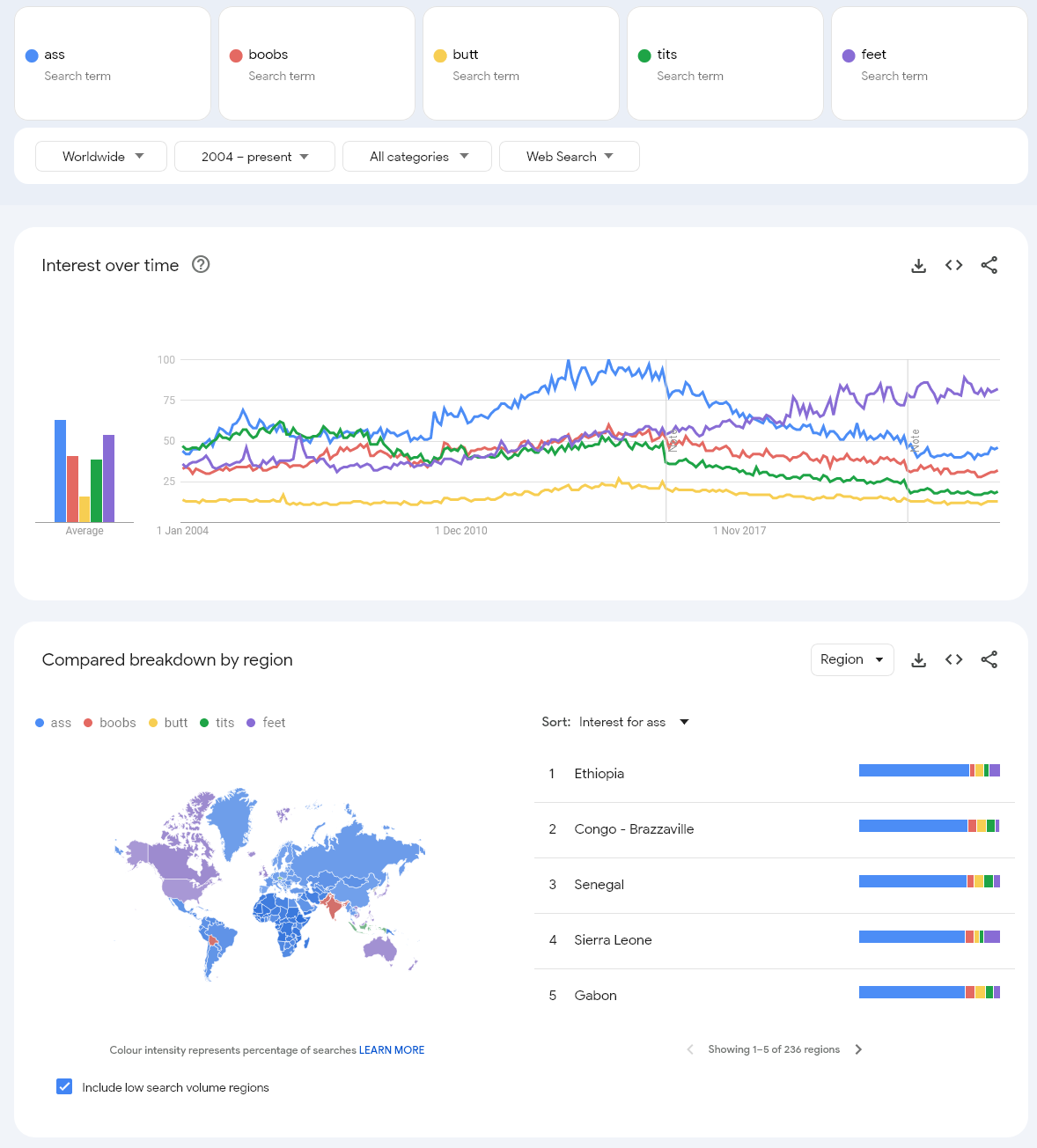The width and height of the screenshot is (1037, 1148).
Task: Open the Worldwide location dropdown
Action: click(101, 157)
